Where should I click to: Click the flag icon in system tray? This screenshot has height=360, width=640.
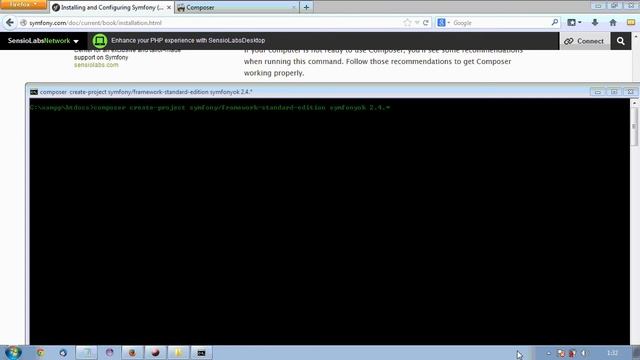pyautogui.click(x=561, y=353)
